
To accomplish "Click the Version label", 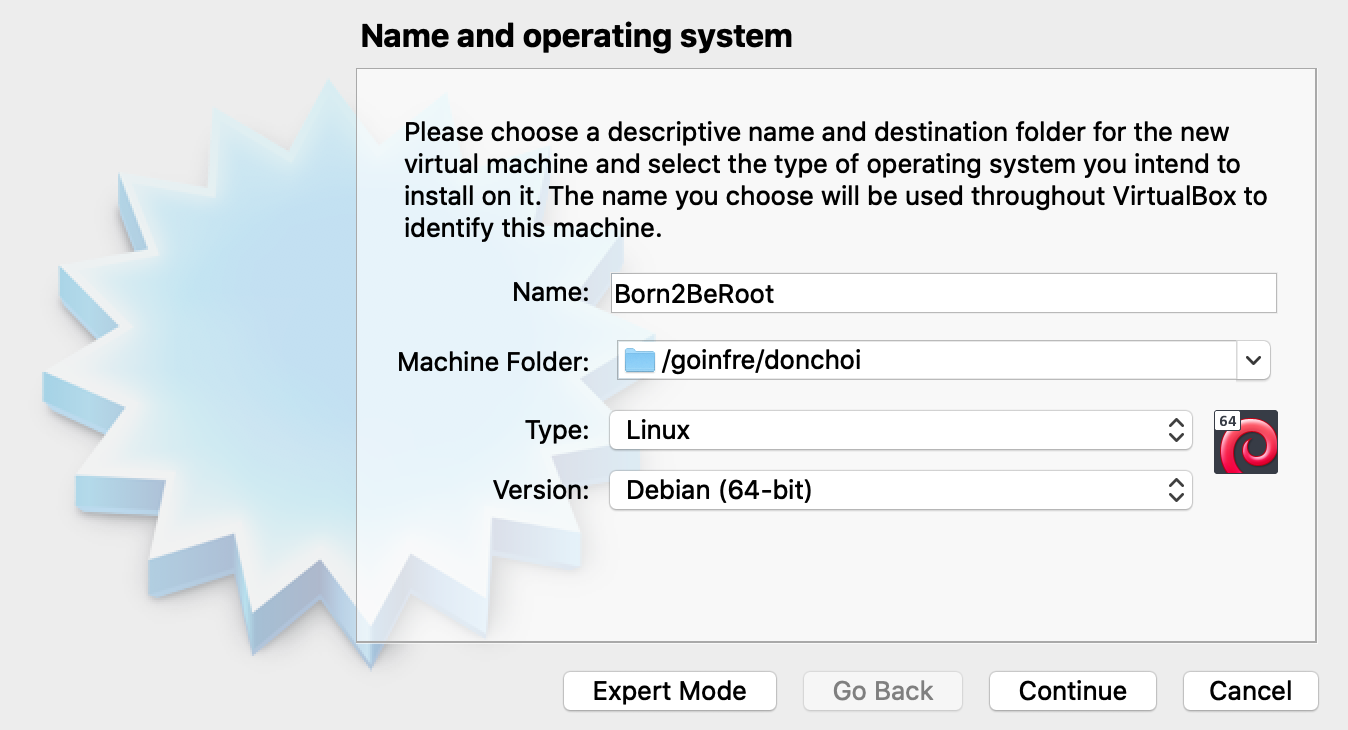I will [542, 490].
